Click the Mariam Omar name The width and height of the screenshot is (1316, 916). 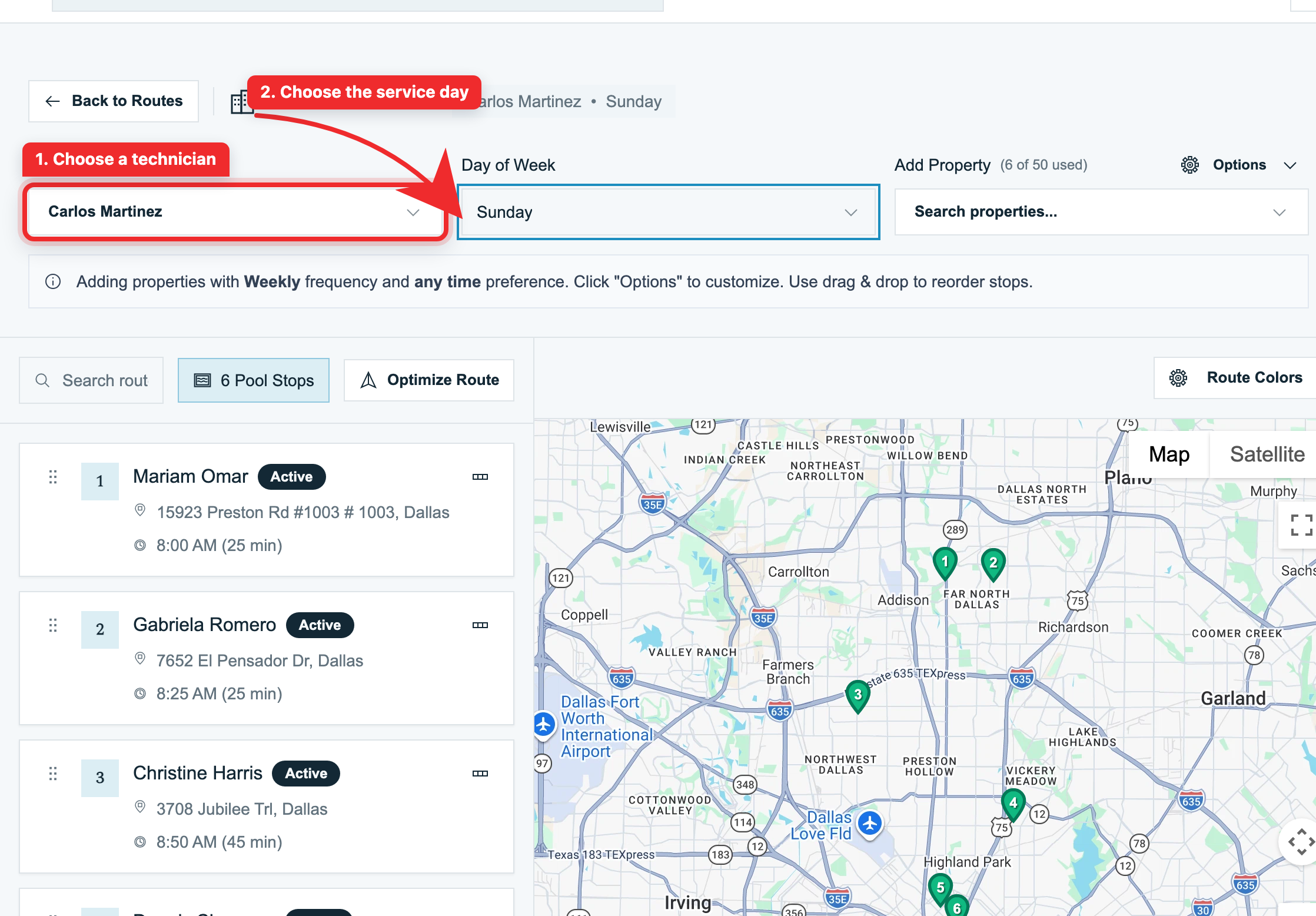(191, 476)
